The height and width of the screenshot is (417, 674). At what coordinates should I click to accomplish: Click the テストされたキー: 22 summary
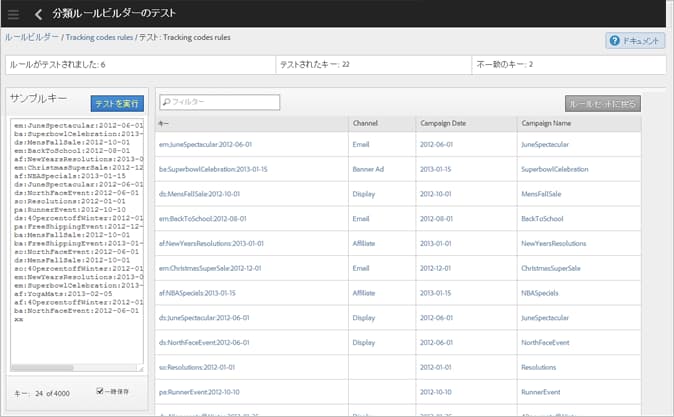click(314, 64)
